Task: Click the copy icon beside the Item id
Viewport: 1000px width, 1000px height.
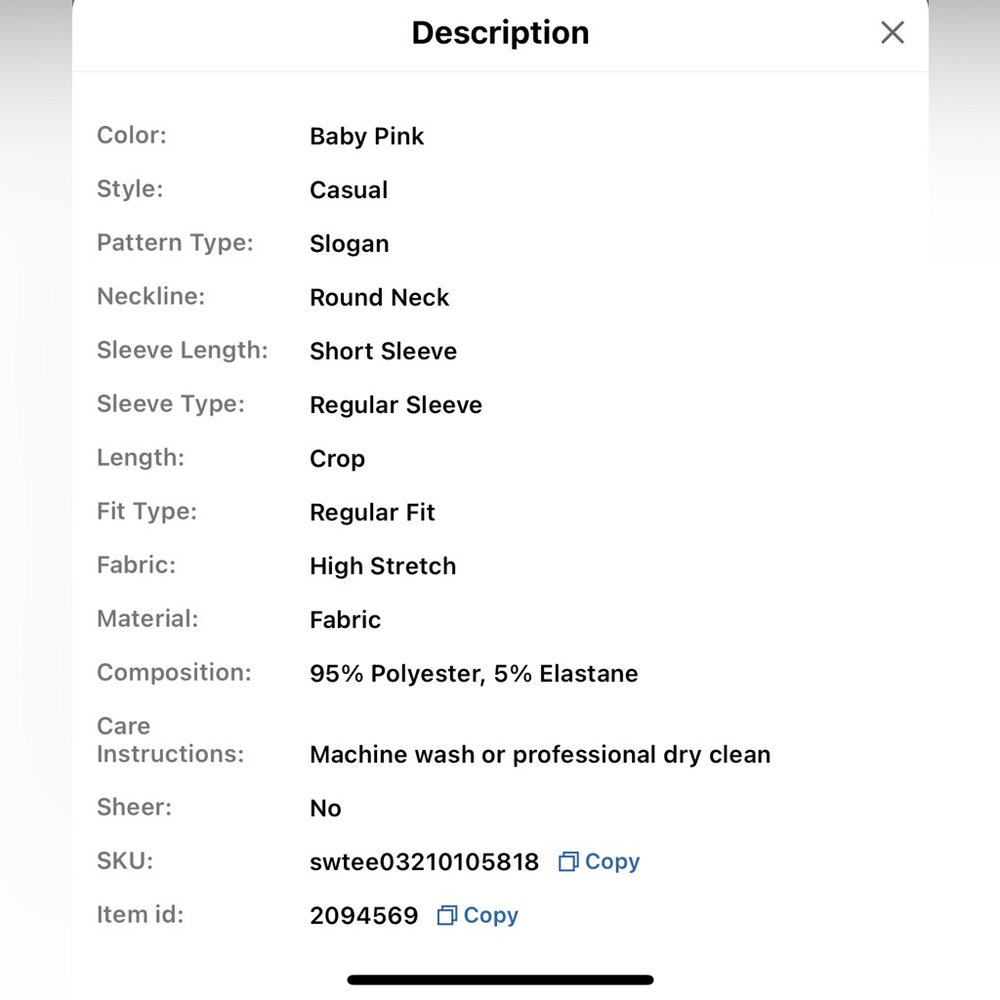Action: 447,915
